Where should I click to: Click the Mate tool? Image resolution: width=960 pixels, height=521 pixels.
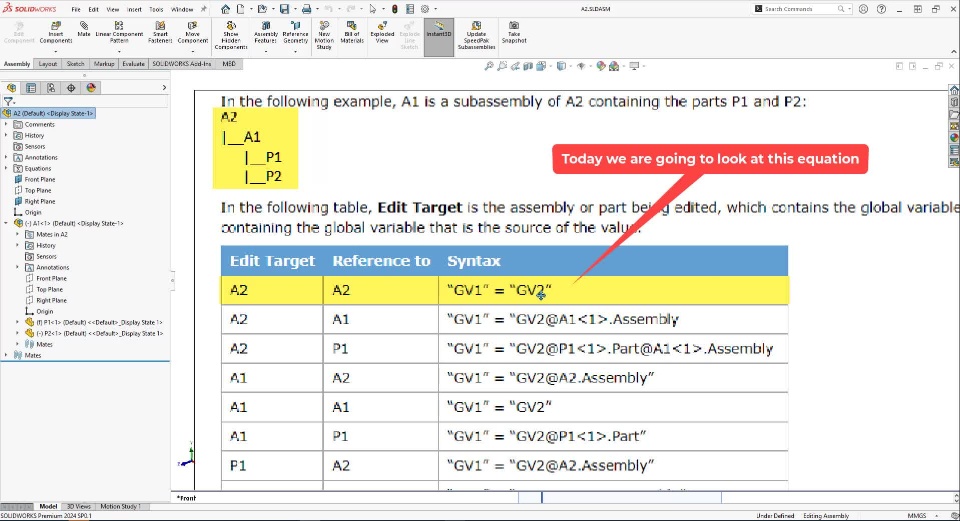coord(84,29)
